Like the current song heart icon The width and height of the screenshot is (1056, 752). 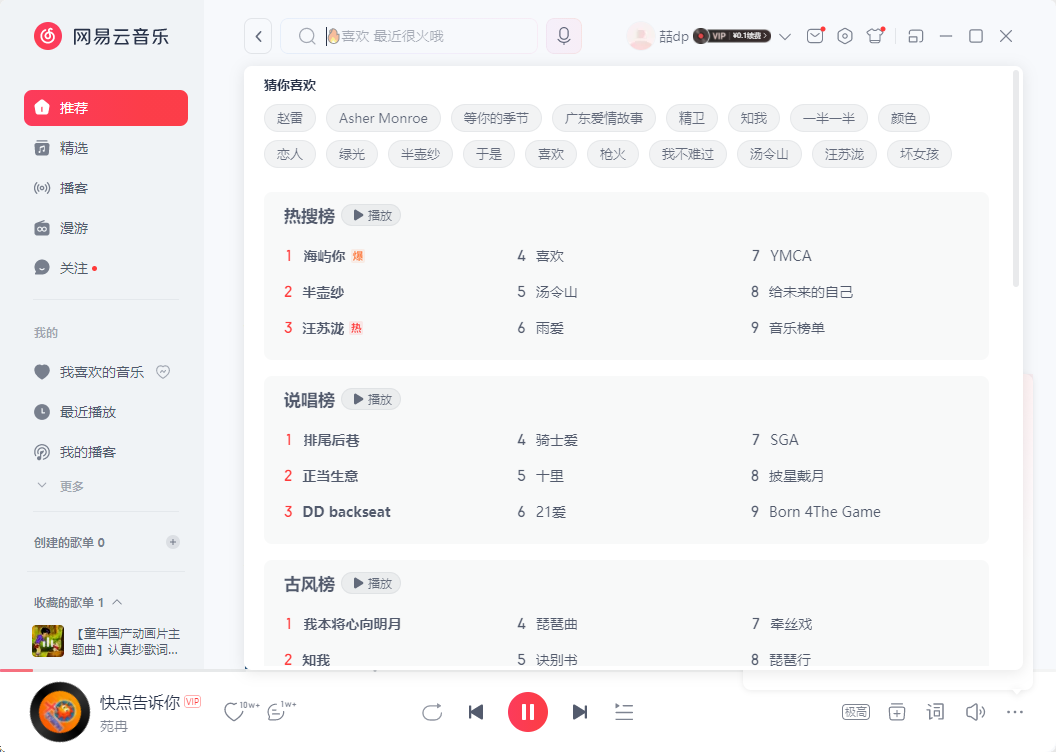click(234, 712)
